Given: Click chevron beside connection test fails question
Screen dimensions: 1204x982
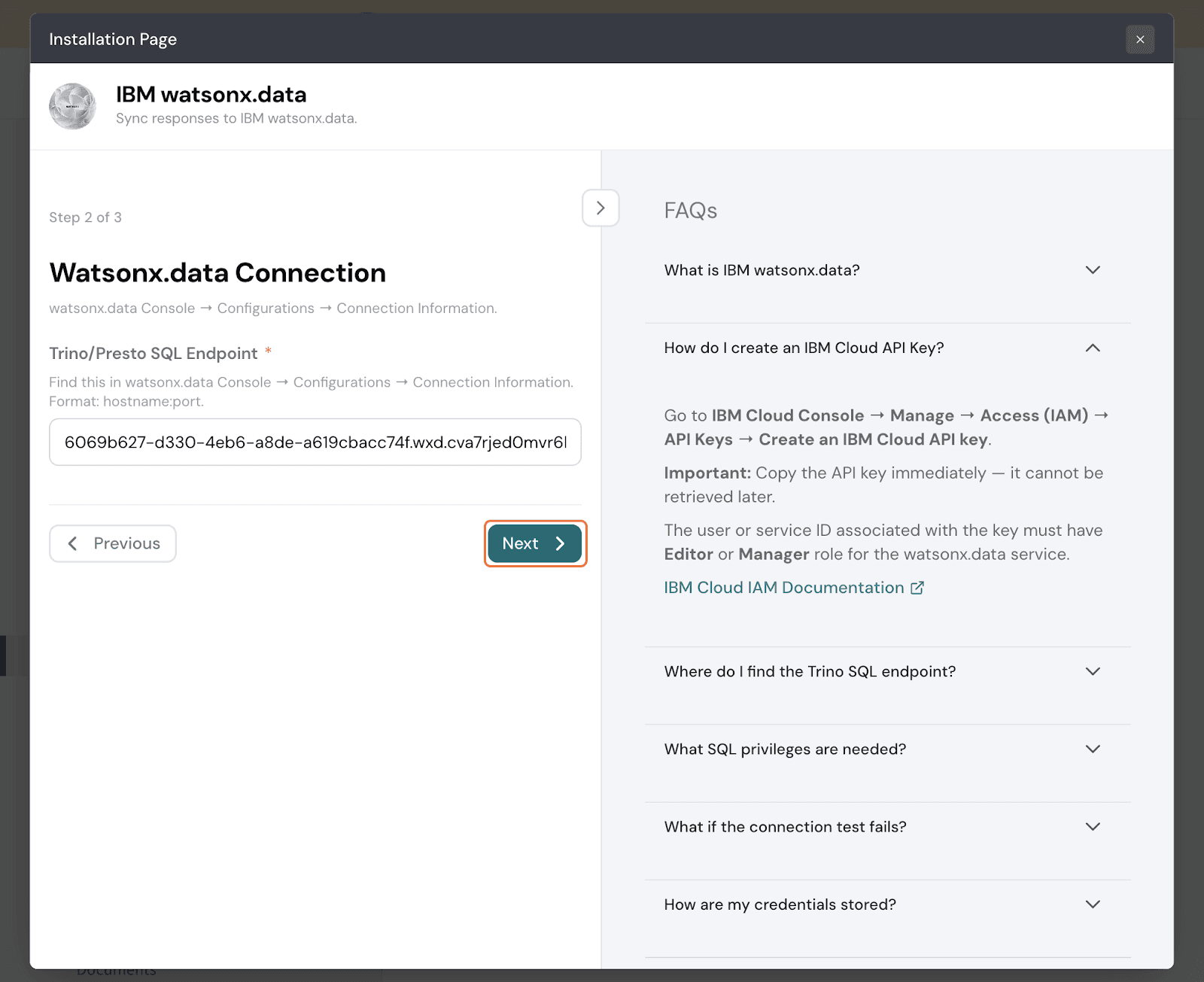Looking at the screenshot, I should [1093, 826].
